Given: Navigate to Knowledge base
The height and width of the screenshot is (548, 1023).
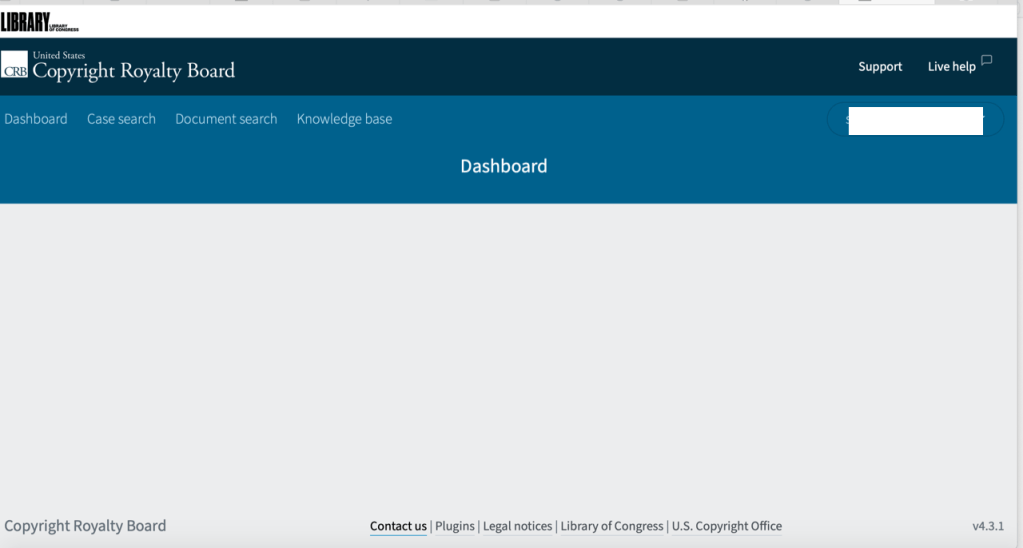Looking at the screenshot, I should click(x=344, y=119).
